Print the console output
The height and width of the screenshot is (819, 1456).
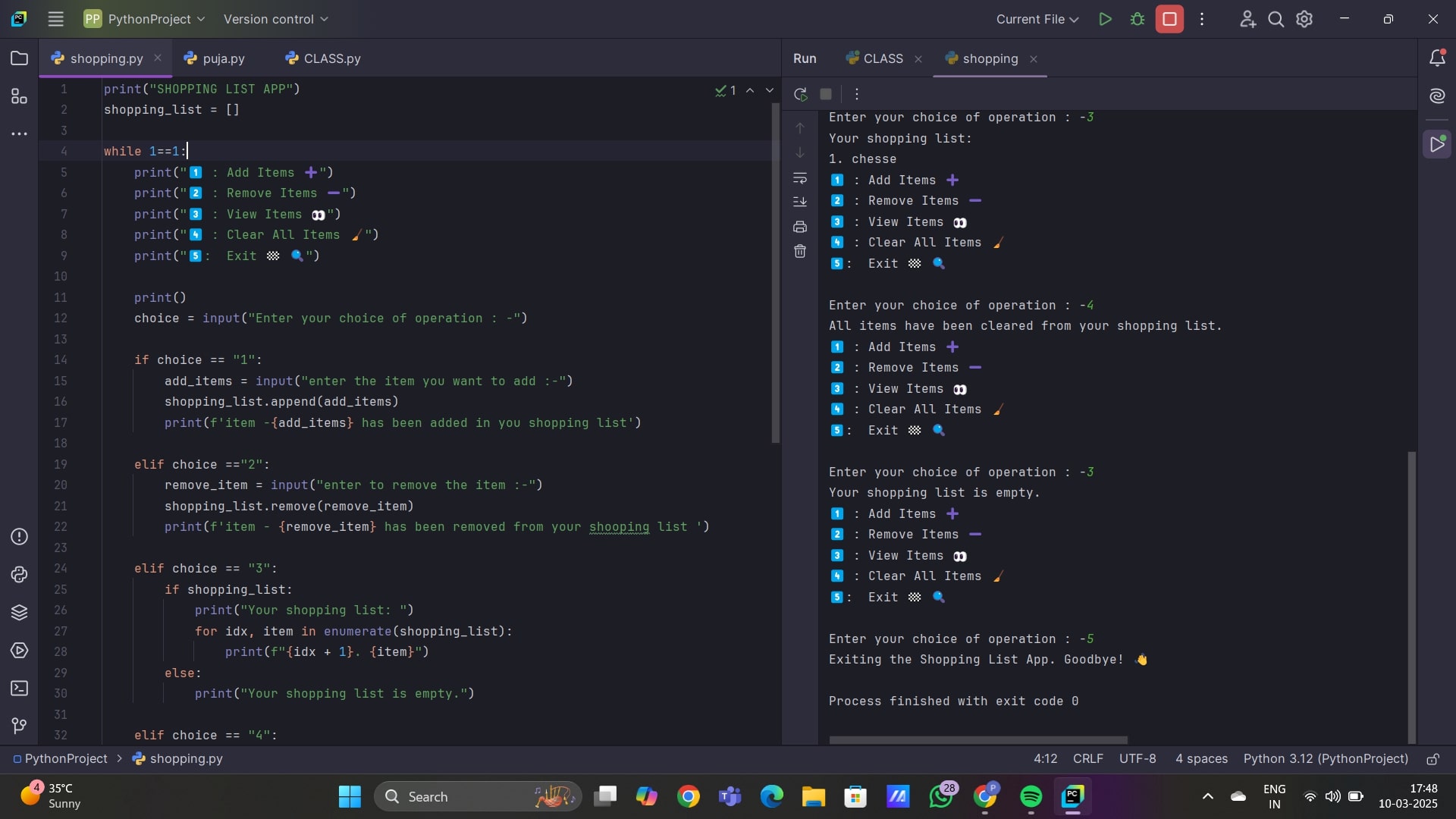[800, 226]
